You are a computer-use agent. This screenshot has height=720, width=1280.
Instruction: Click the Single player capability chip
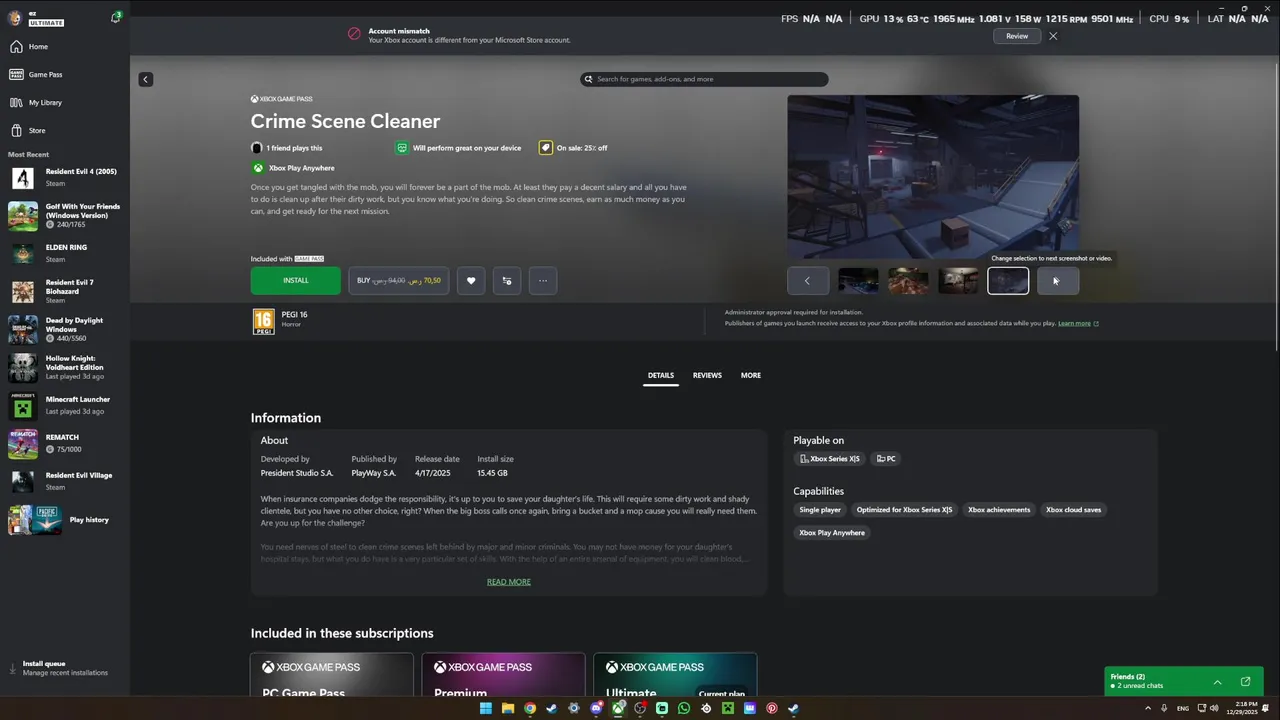820,510
